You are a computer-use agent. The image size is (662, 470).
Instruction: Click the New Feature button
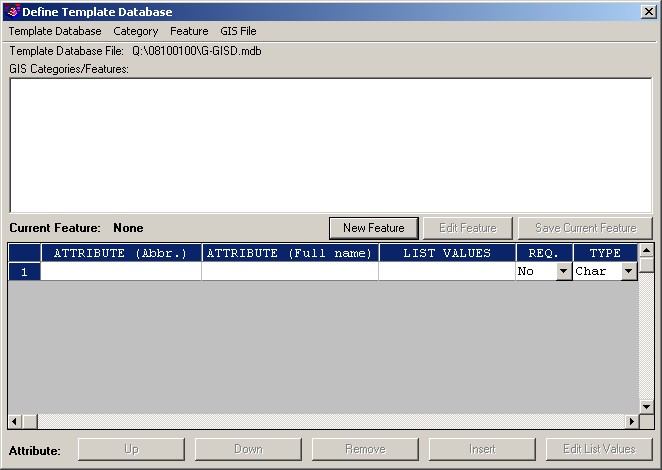click(374, 228)
